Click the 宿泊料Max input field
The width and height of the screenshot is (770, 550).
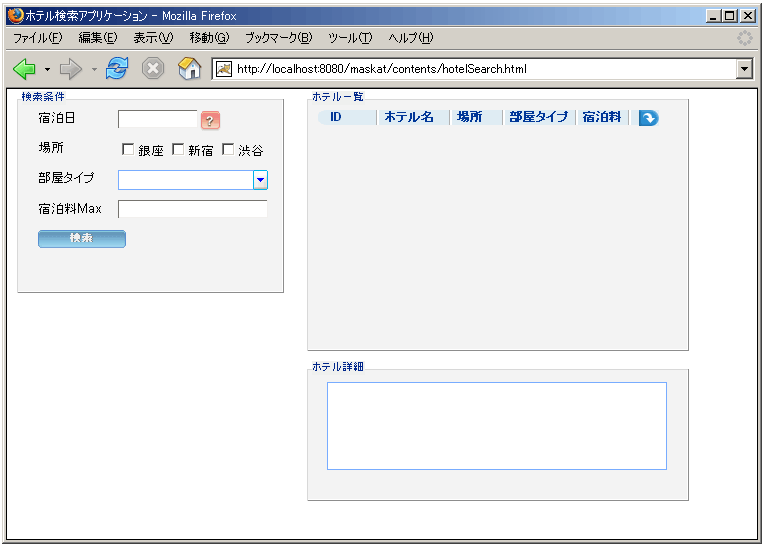[x=192, y=209]
